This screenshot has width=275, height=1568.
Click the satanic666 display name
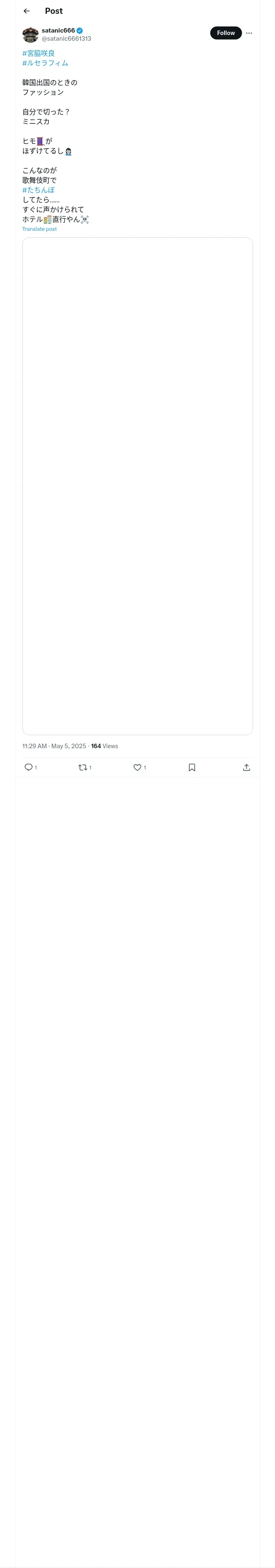pyautogui.click(x=58, y=31)
